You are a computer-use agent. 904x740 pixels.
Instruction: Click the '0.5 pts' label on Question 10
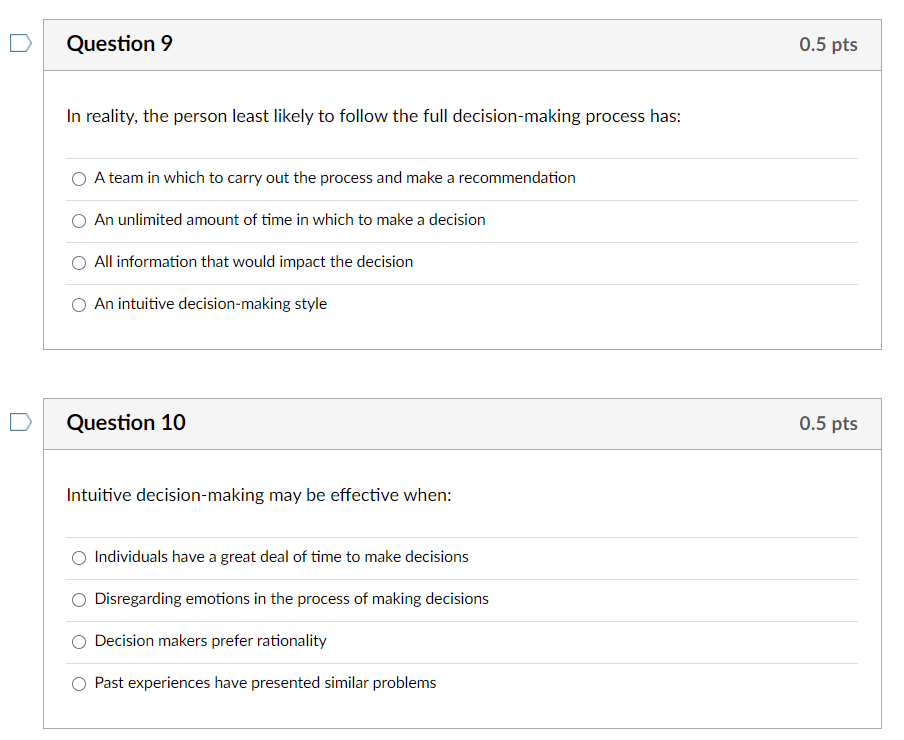pyautogui.click(x=828, y=423)
